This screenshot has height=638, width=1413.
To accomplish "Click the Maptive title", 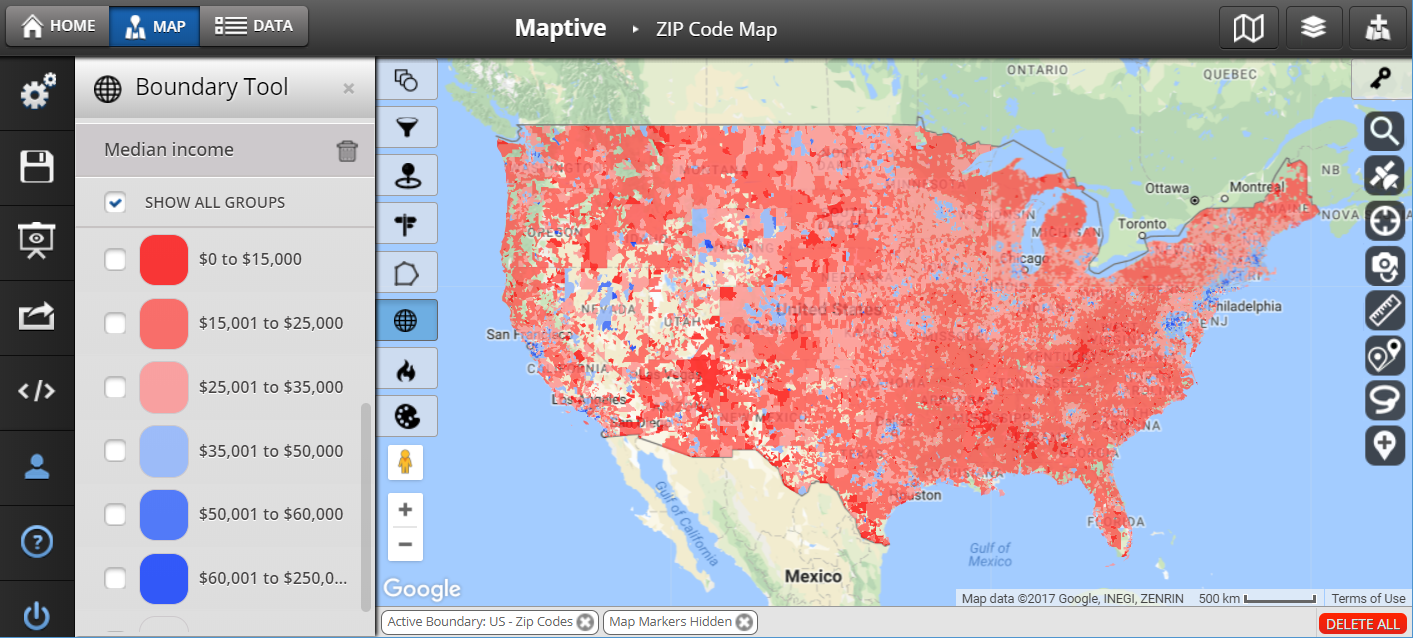I will (x=560, y=28).
